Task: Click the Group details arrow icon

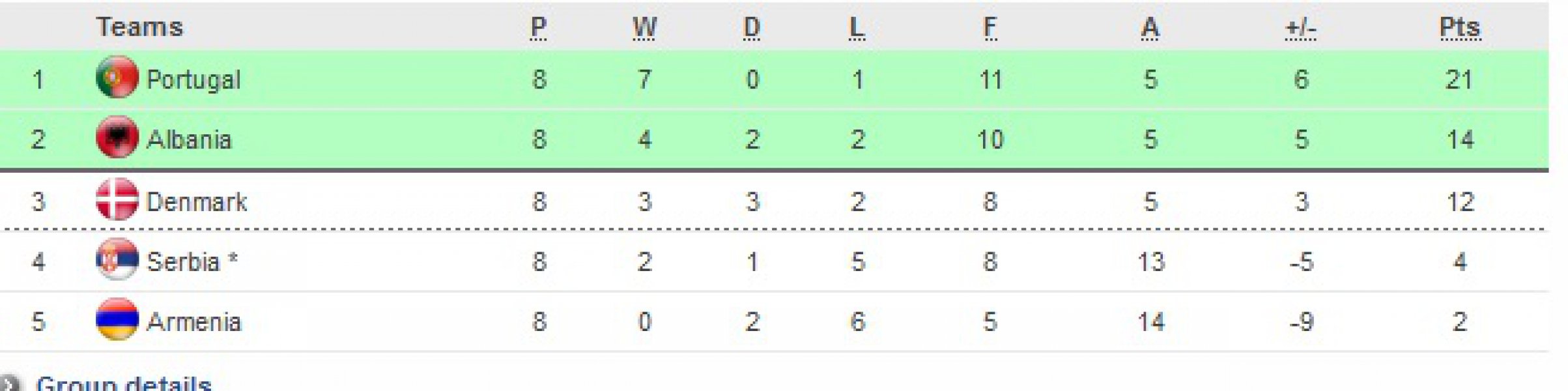Action: click(x=9, y=383)
